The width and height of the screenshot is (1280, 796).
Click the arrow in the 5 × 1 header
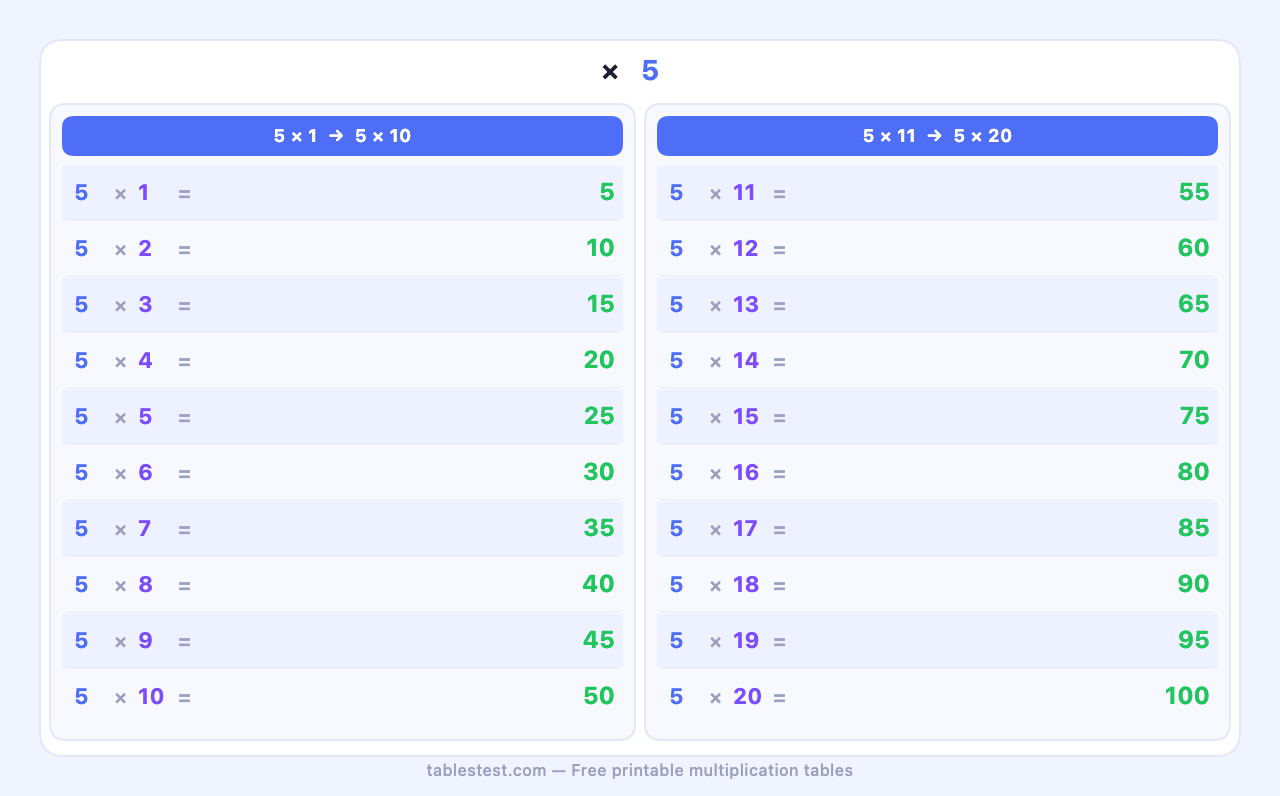click(336, 136)
